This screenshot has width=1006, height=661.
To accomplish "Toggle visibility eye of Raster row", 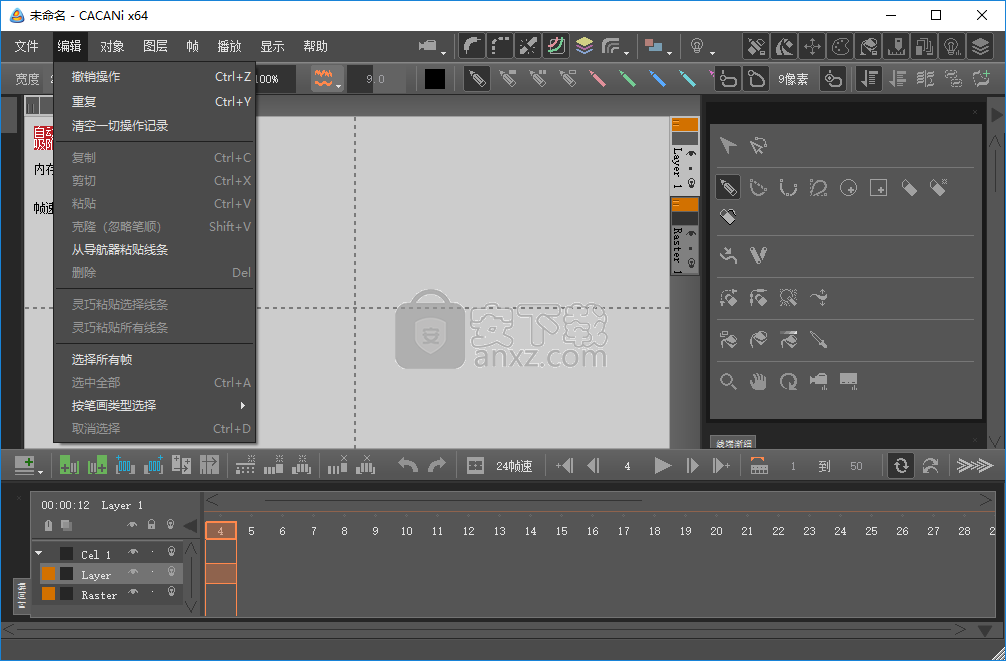I will pos(133,592).
